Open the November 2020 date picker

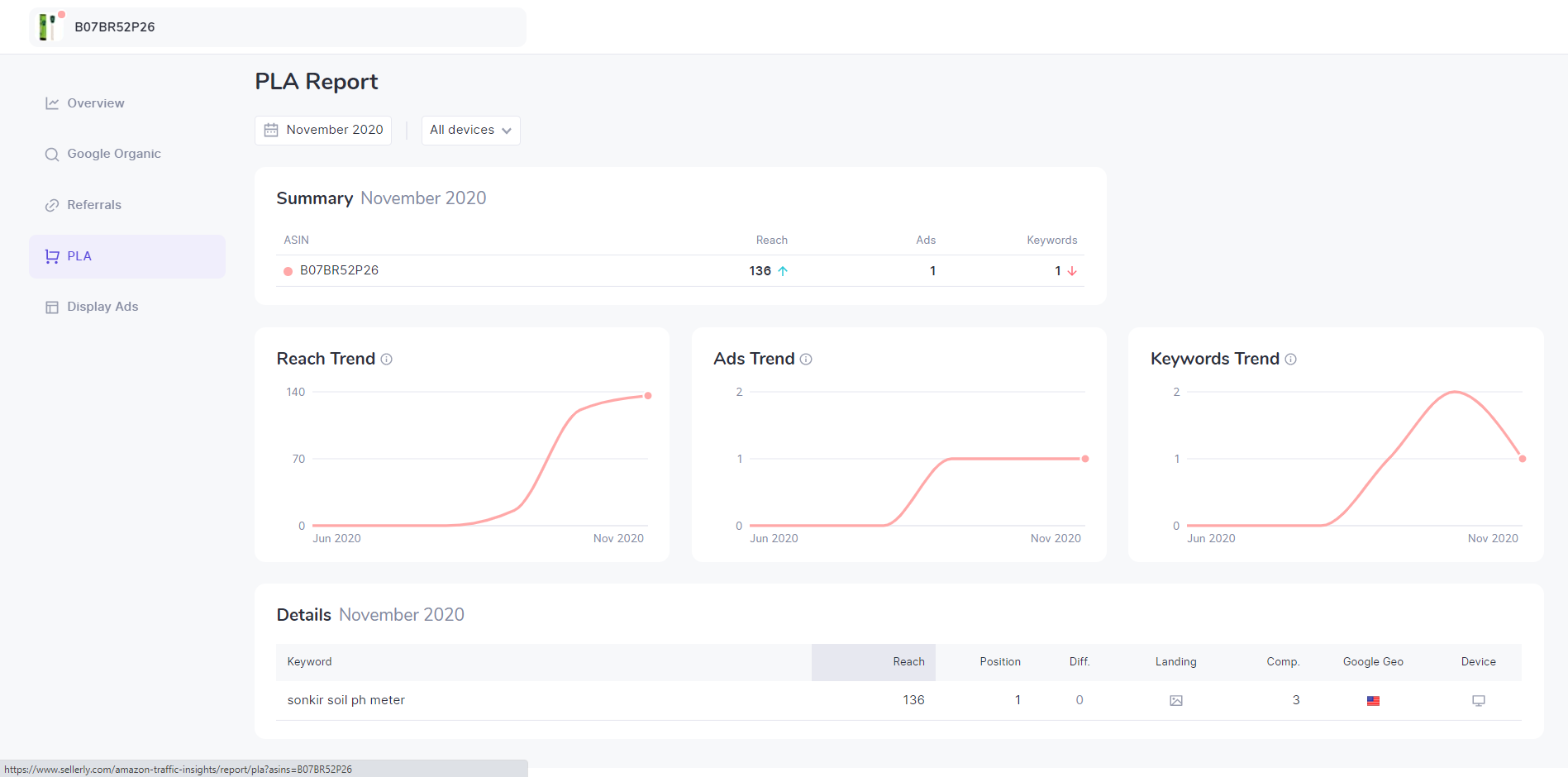click(x=323, y=131)
